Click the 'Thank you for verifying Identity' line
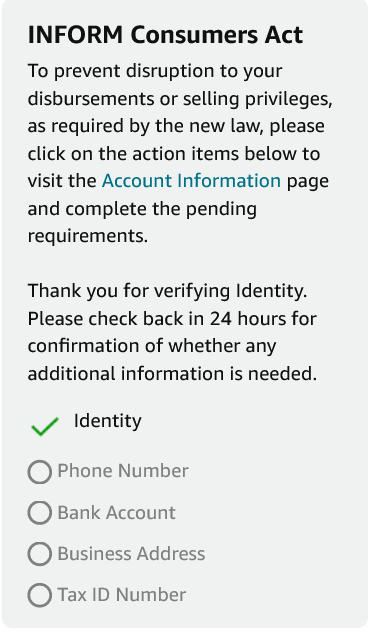The height and width of the screenshot is (632, 388). pyautogui.click(x=167, y=291)
